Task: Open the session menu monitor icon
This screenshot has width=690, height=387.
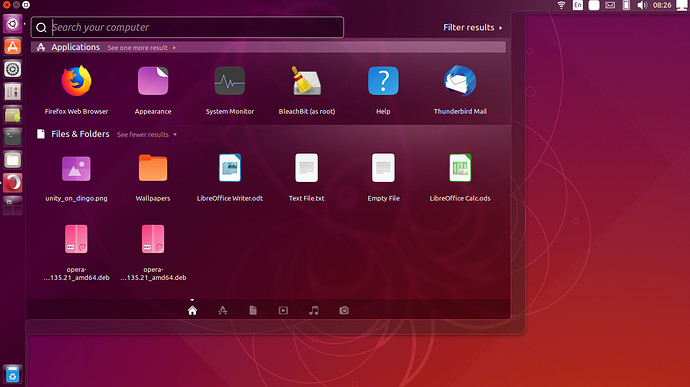Action: click(682, 5)
